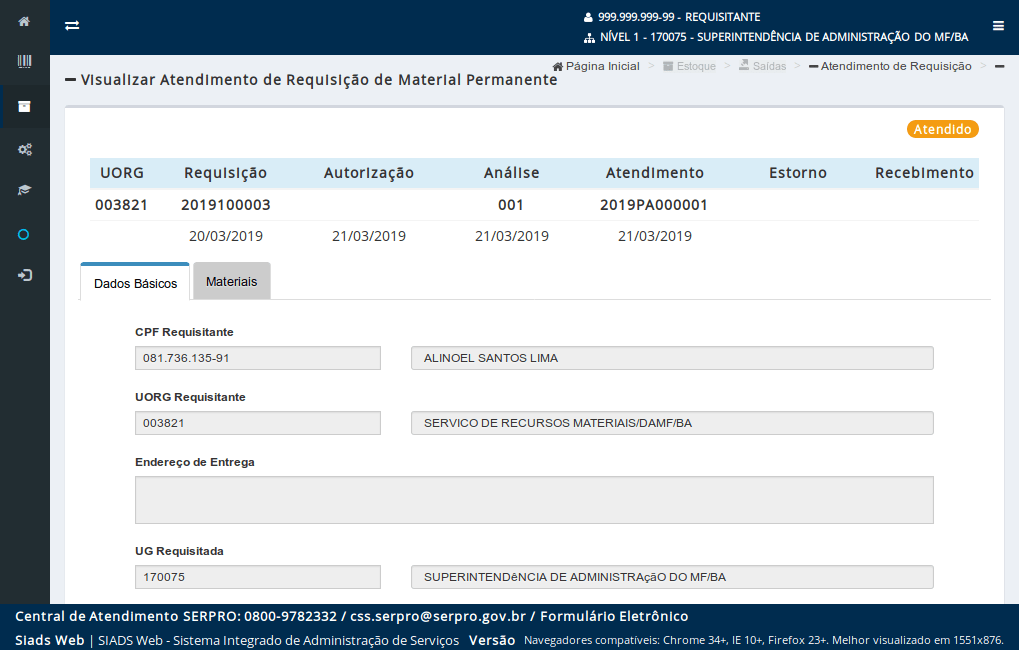Open the barcode icon in sidebar
Image resolution: width=1019 pixels, height=650 pixels.
pyautogui.click(x=24, y=62)
